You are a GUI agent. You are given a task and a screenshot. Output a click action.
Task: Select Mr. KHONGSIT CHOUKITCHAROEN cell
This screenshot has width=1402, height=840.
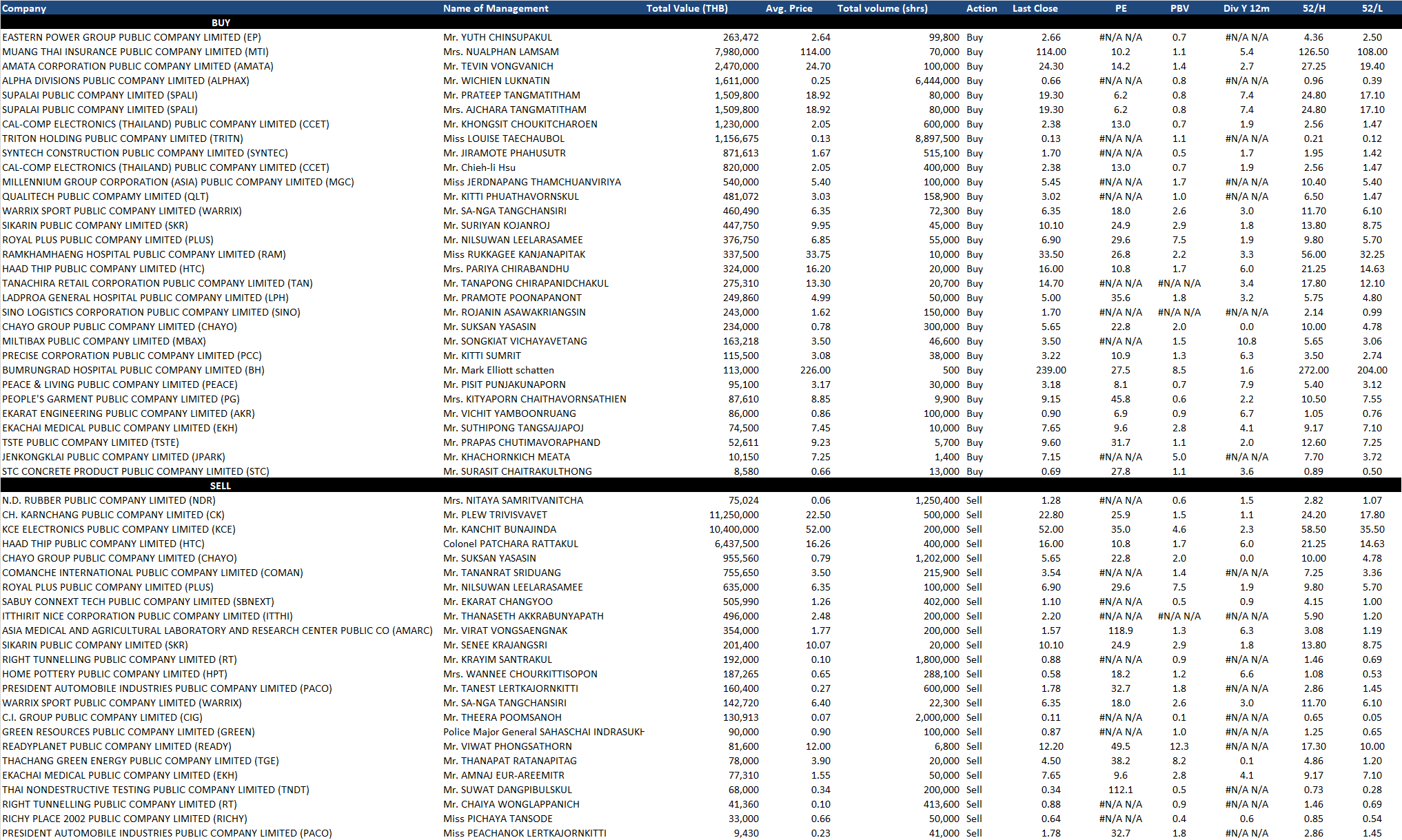(x=520, y=124)
